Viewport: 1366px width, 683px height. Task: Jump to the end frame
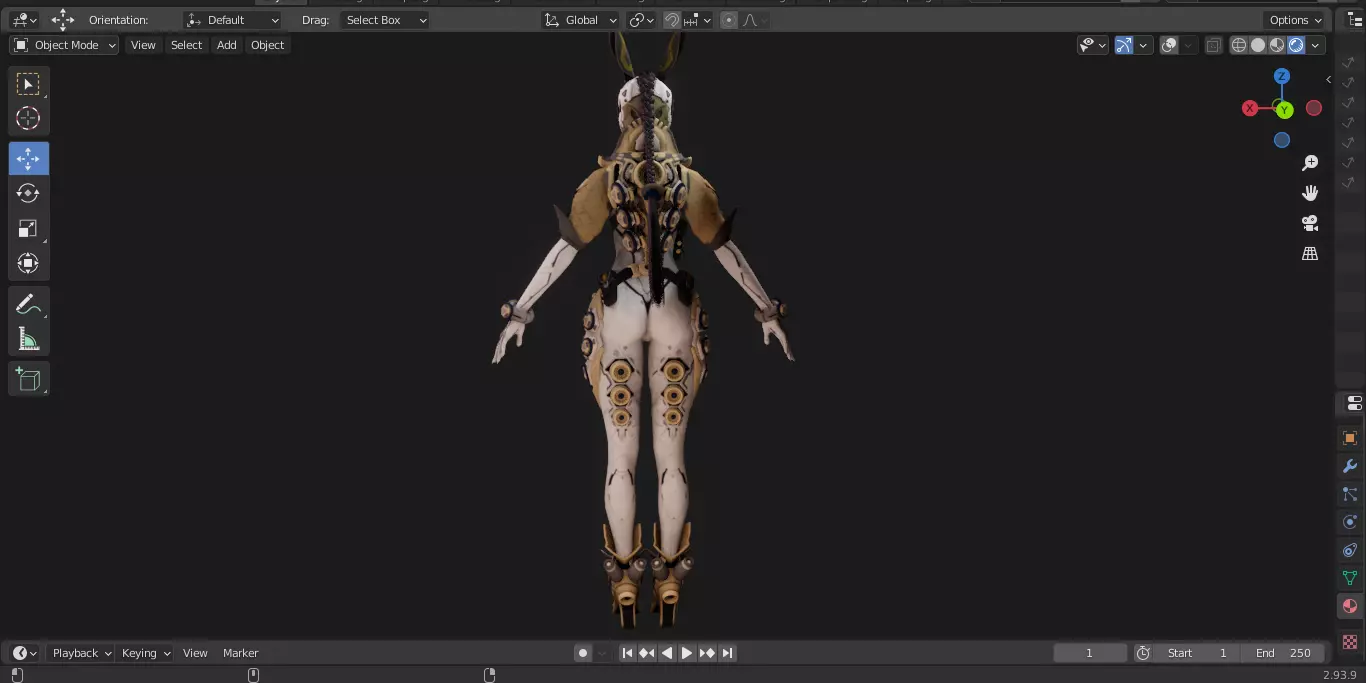(727, 653)
